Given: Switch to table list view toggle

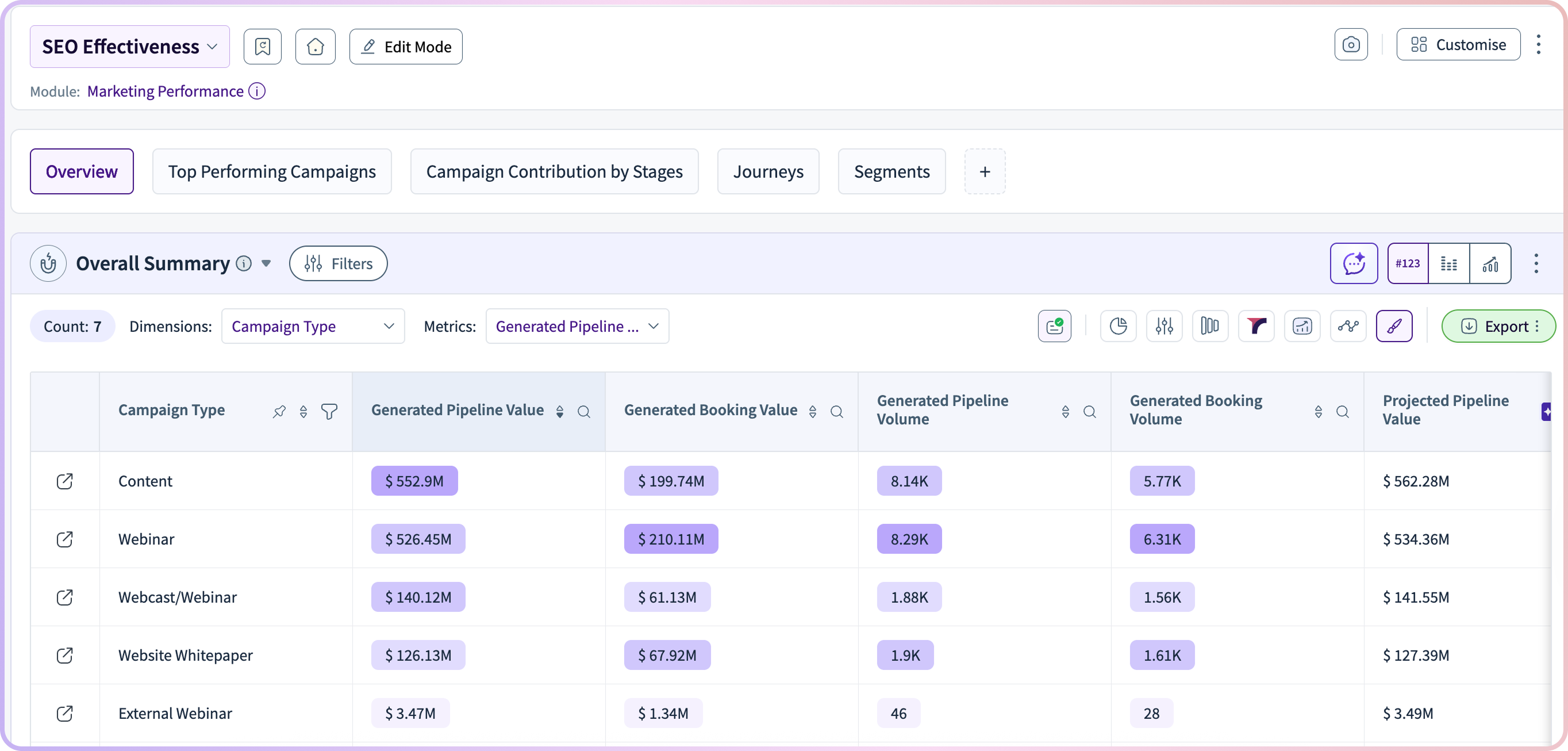Looking at the screenshot, I should tap(1448, 264).
